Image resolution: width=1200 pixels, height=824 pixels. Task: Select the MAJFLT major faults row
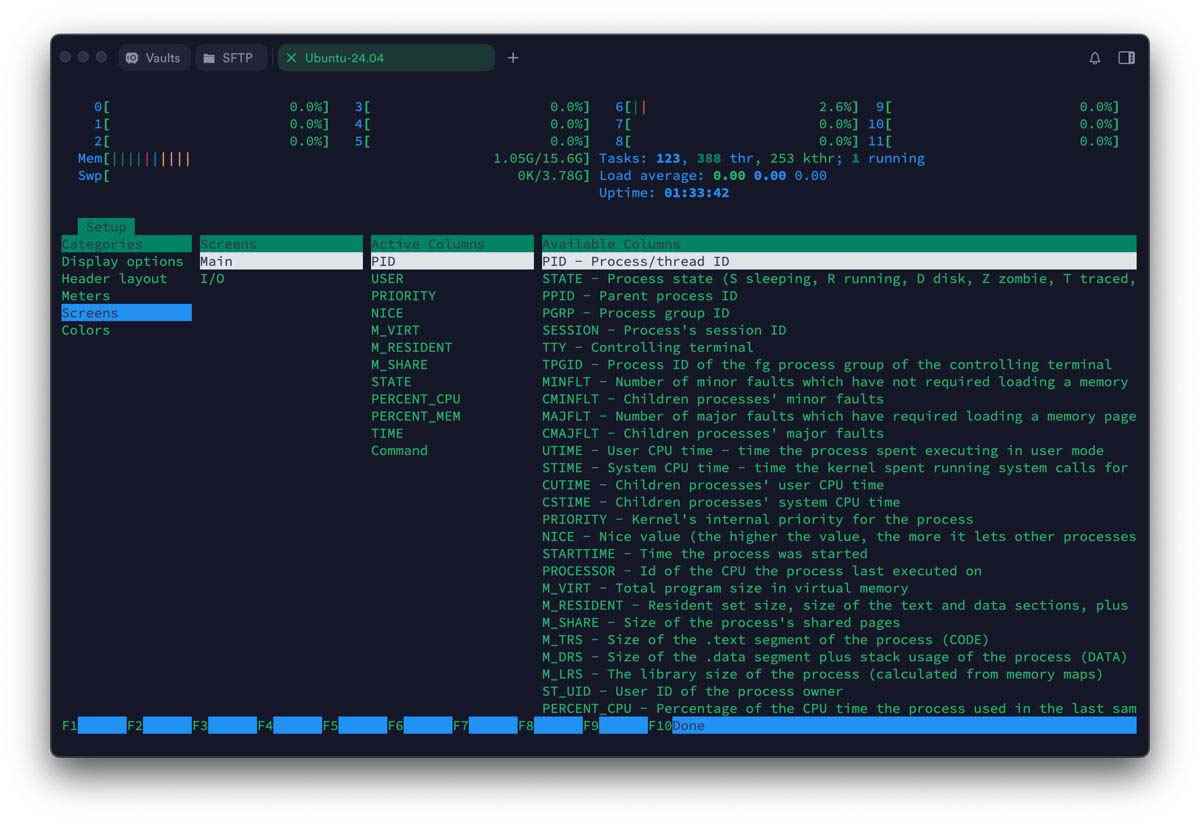coord(839,416)
